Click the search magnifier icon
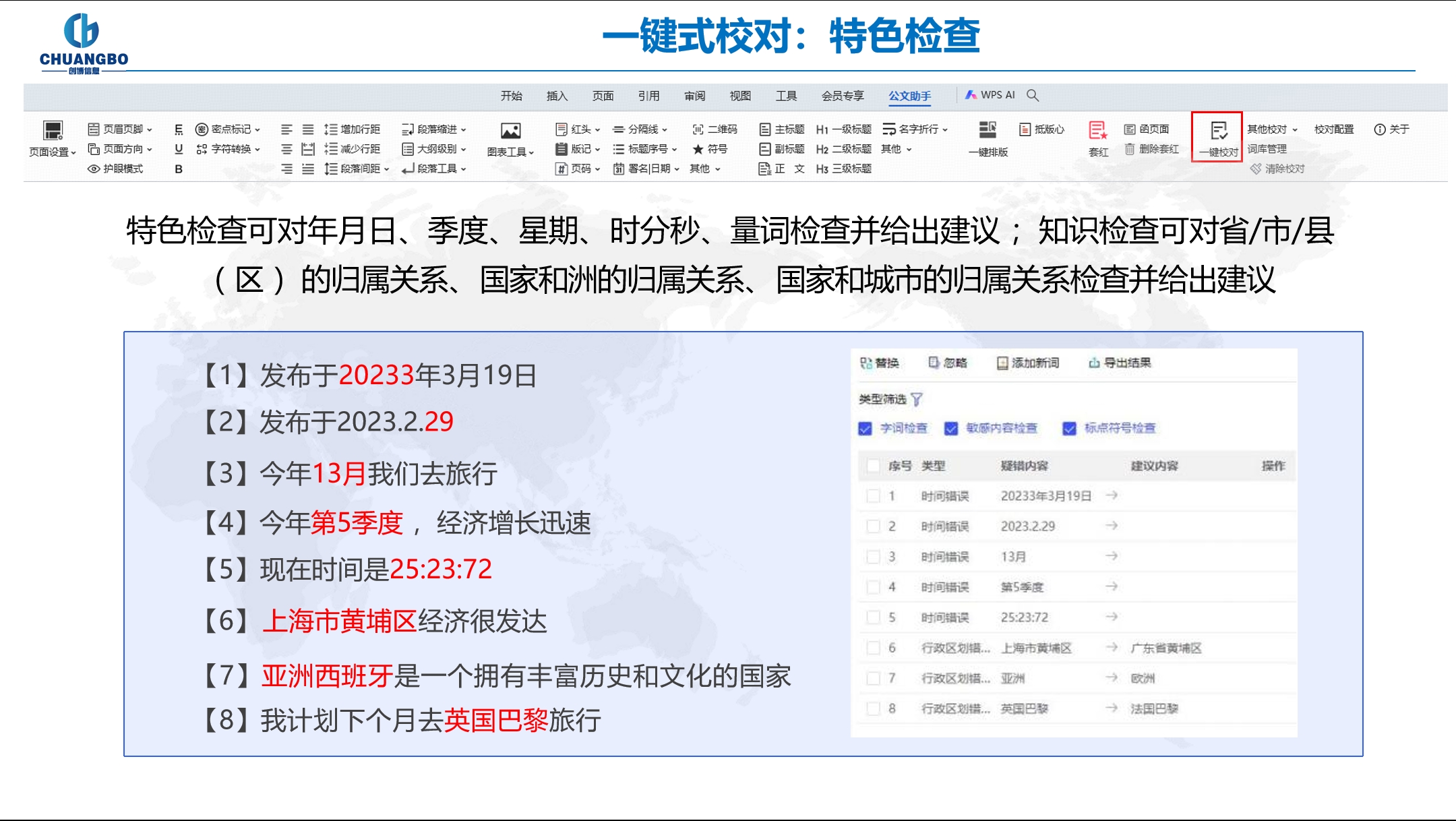Screen dimensions: 1456x821 (x=1033, y=96)
